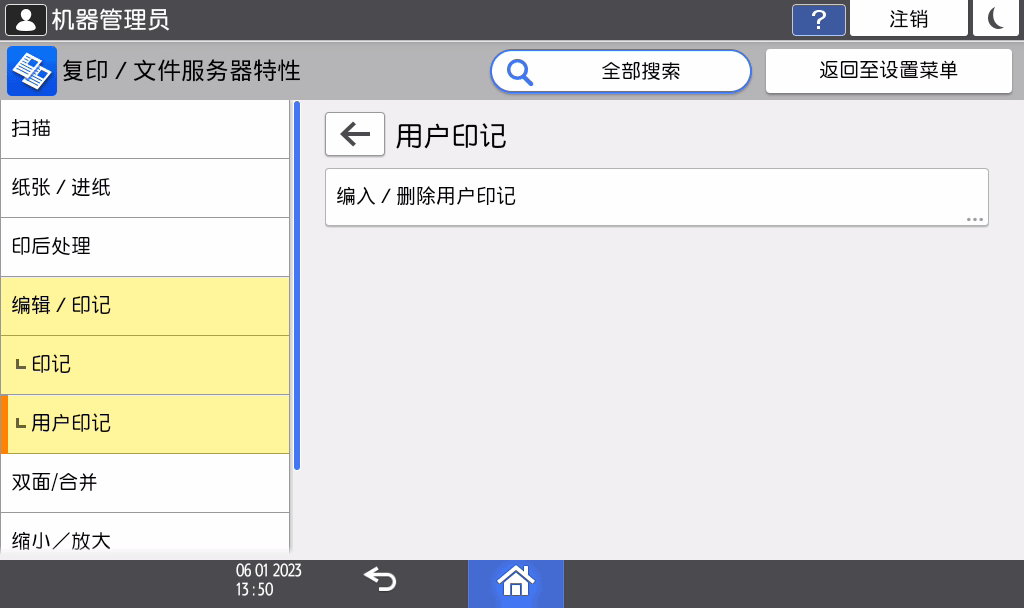Viewport: 1024px width, 608px height.
Task: Open the help icon with question mark
Action: 818,20
